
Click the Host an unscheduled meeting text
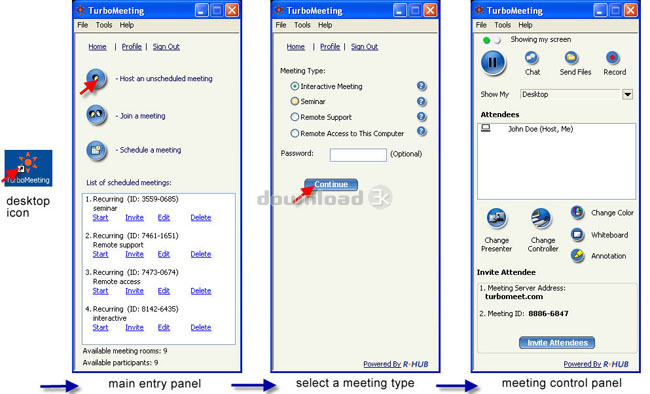(x=166, y=78)
